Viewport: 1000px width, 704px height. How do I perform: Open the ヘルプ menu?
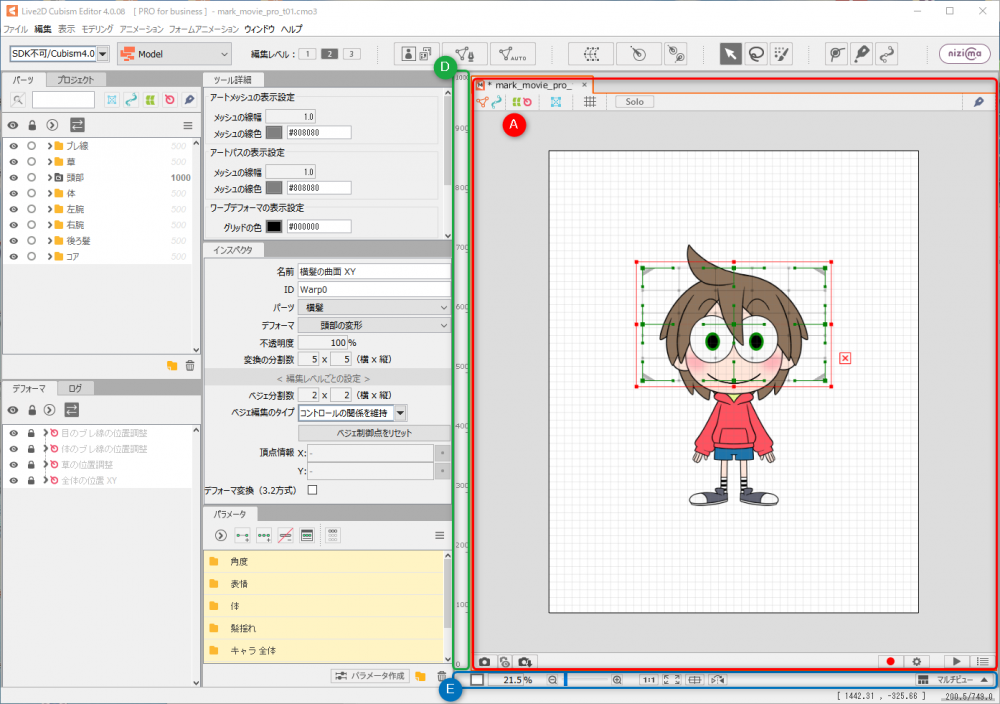pos(291,29)
